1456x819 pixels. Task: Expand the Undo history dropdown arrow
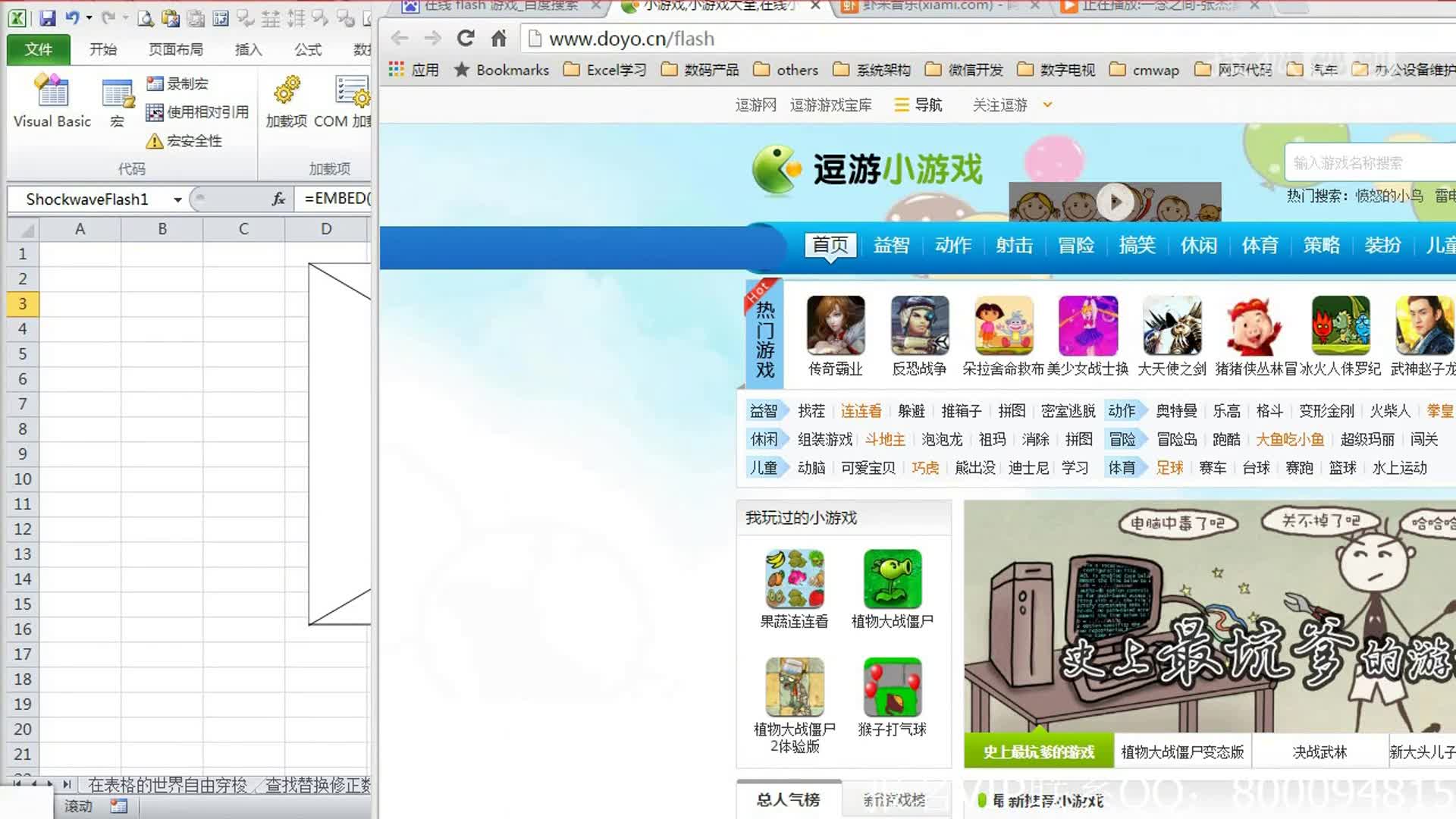(x=89, y=17)
